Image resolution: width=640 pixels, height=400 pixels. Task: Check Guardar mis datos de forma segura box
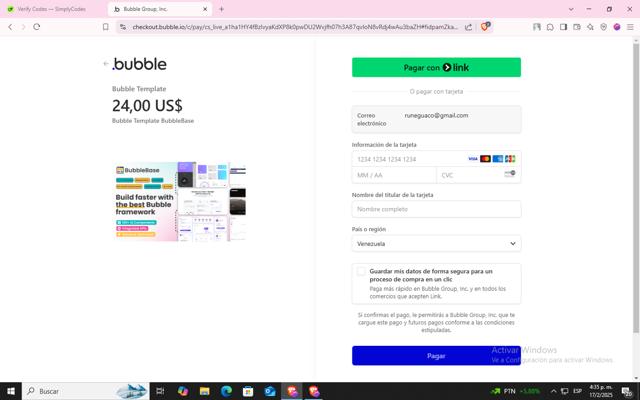pyautogui.click(x=361, y=272)
